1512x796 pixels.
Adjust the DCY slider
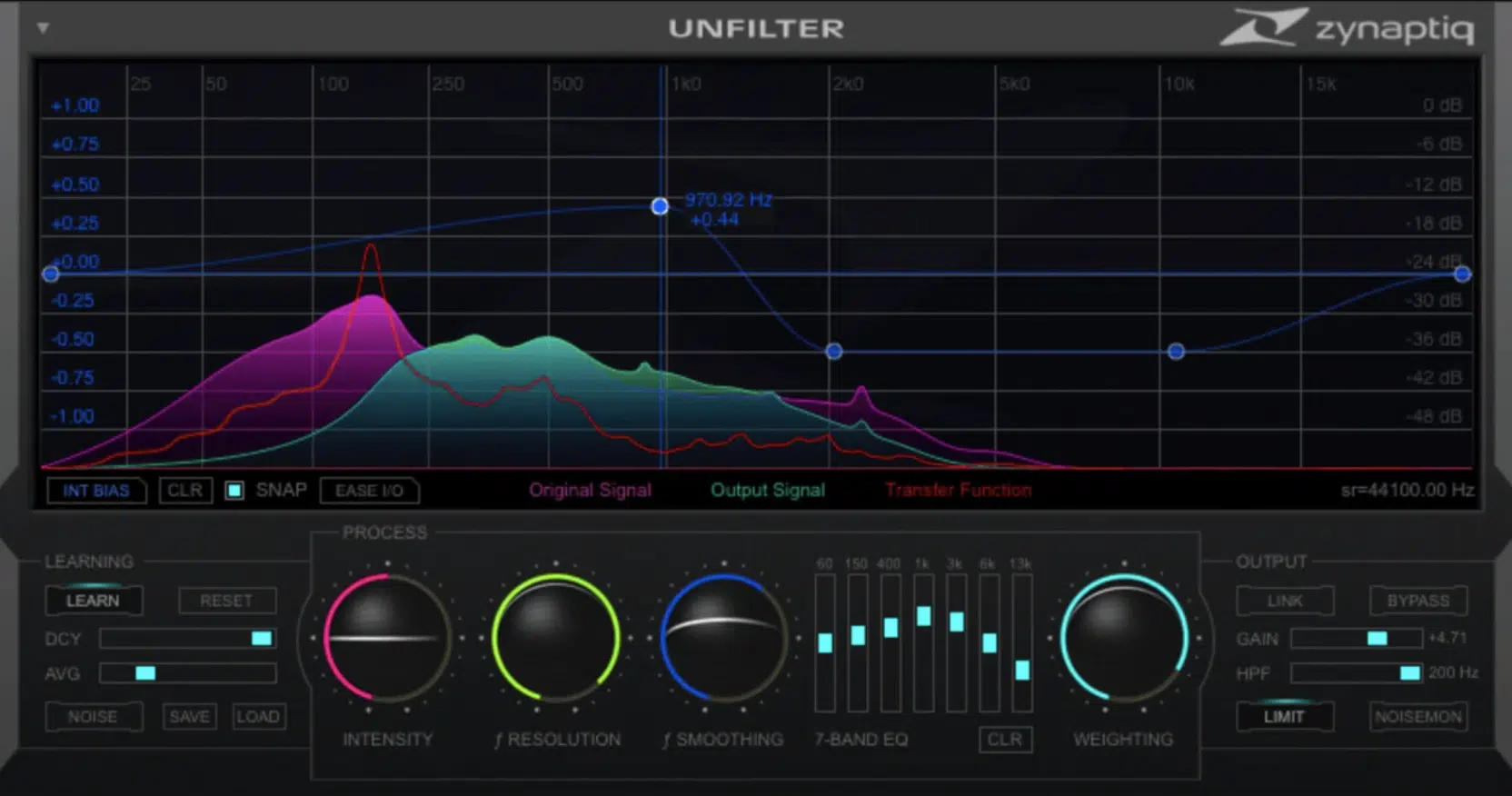pos(188,639)
